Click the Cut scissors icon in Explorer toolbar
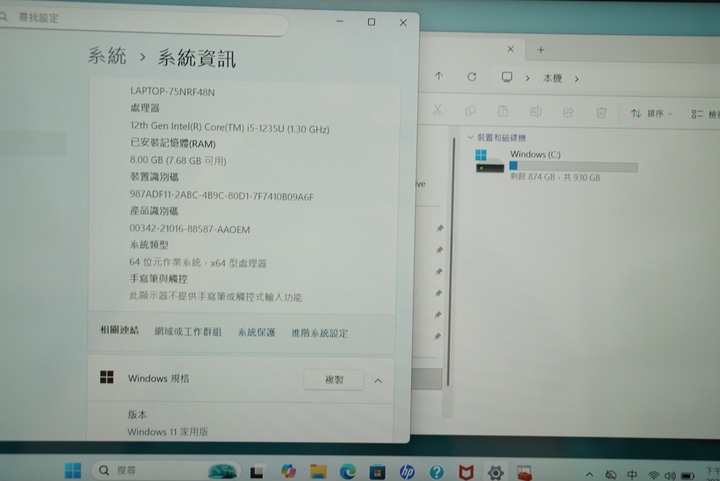The height and width of the screenshot is (481, 720). click(x=438, y=113)
